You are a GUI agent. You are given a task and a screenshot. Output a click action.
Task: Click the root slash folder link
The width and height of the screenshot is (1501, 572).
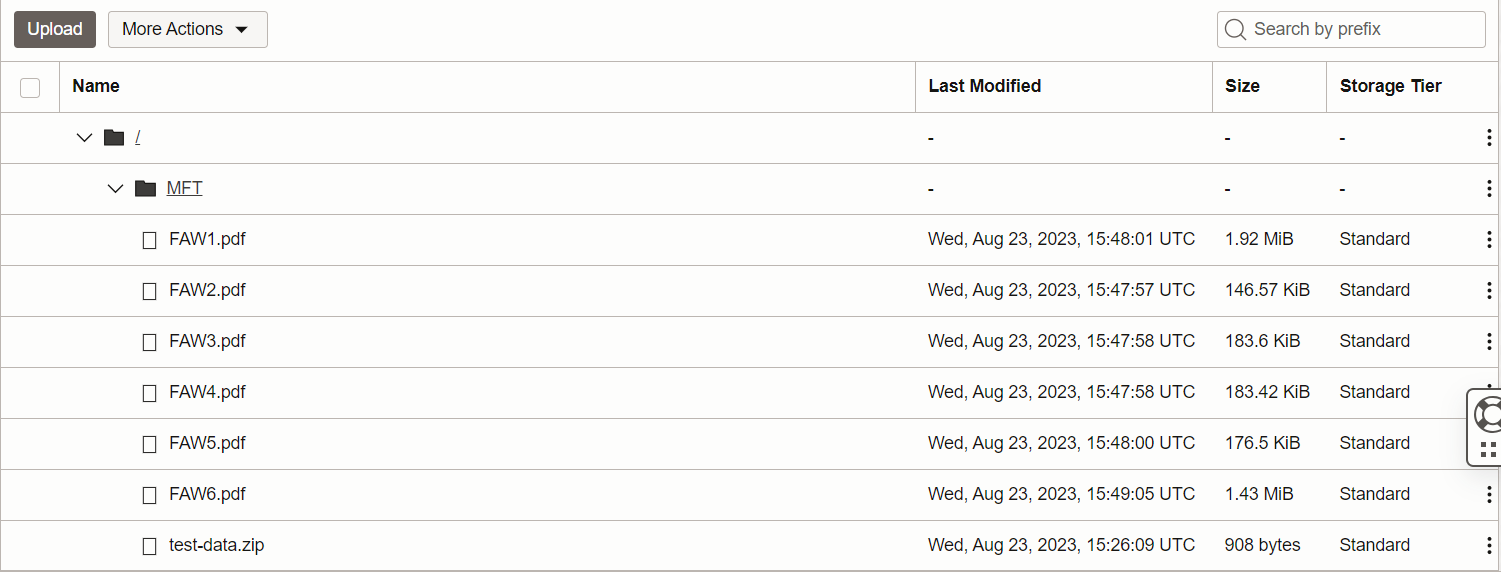pos(137,137)
